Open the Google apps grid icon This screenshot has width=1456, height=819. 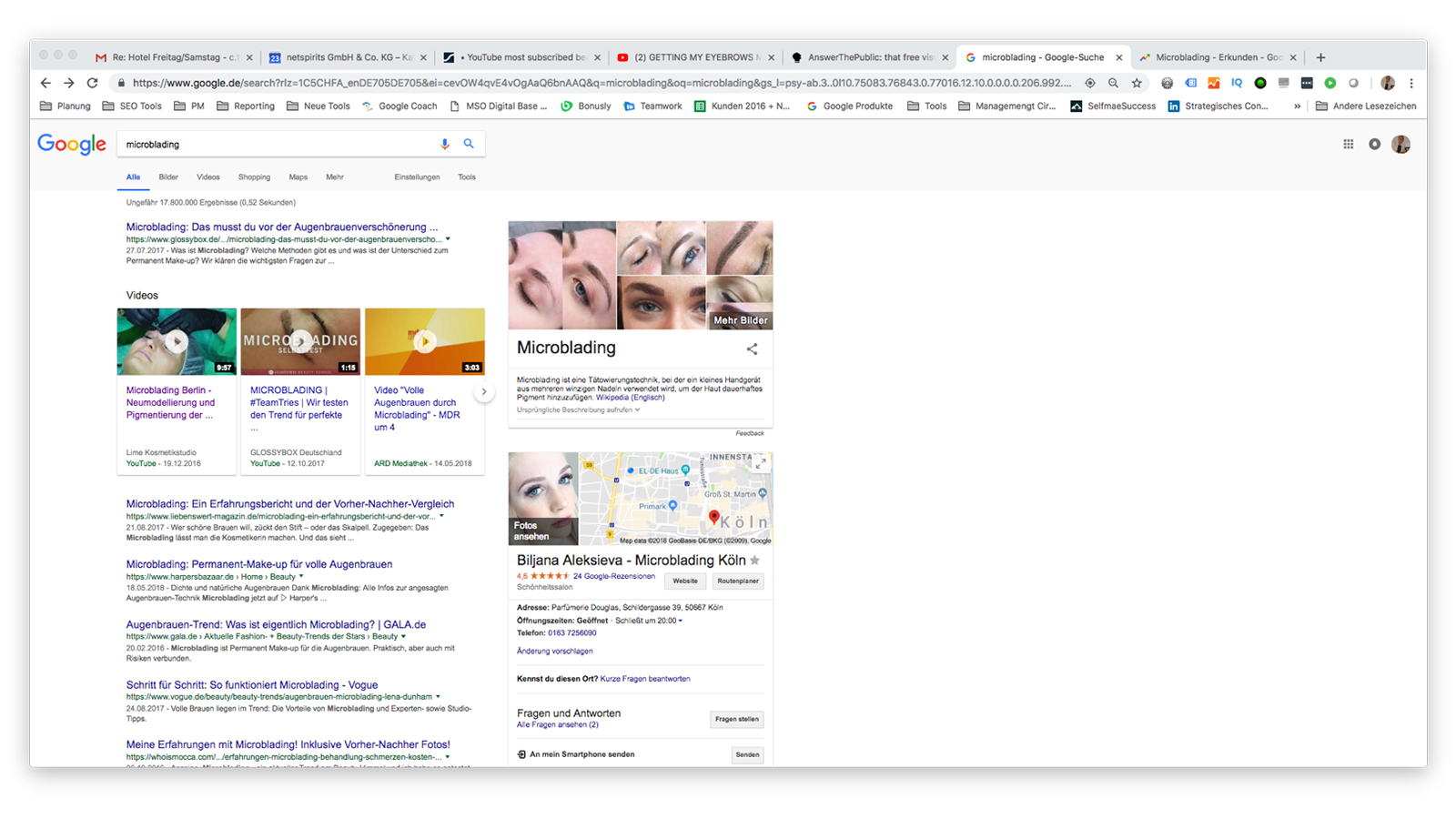click(1349, 144)
